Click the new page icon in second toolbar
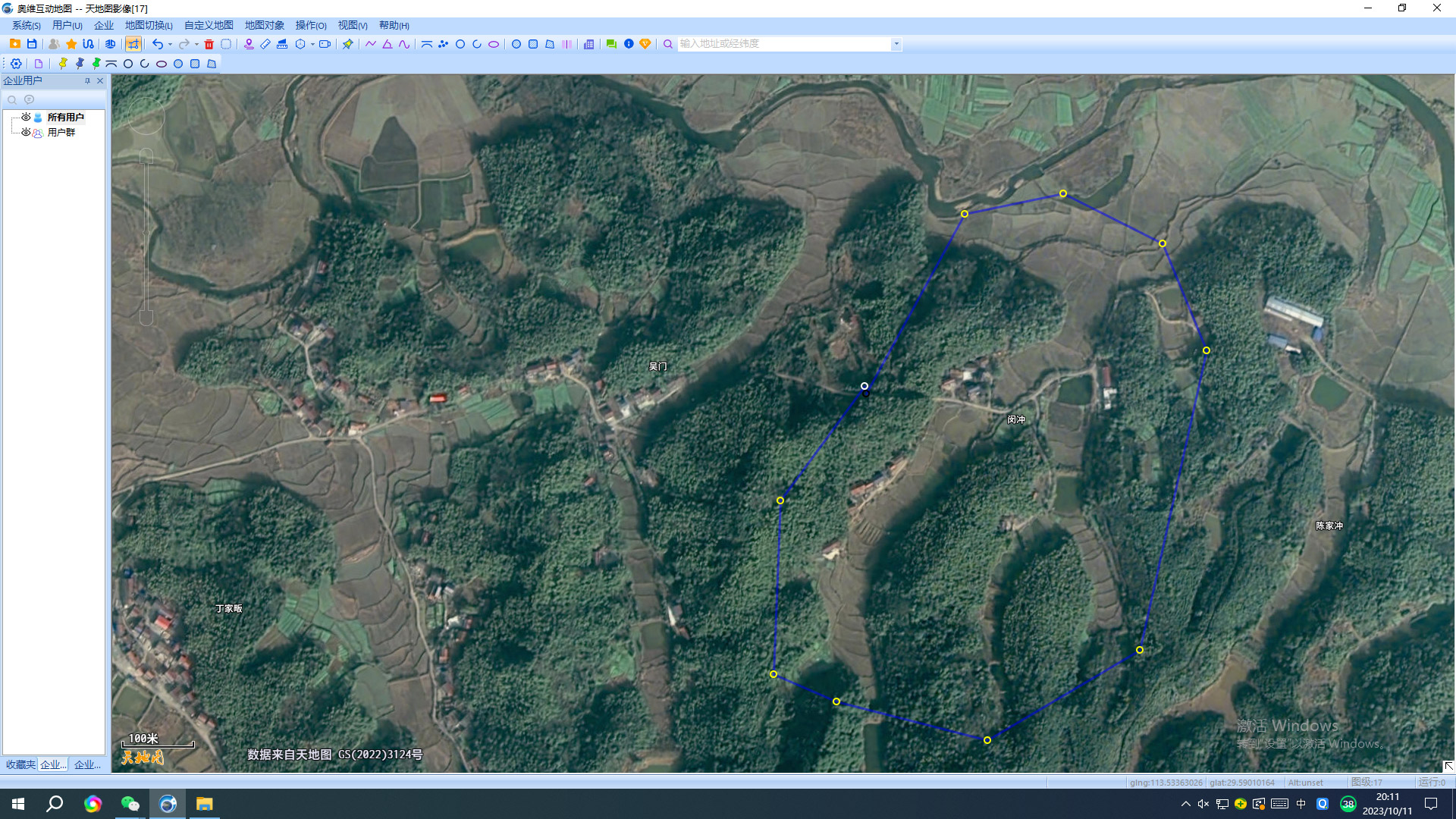The height and width of the screenshot is (819, 1456). click(x=39, y=64)
